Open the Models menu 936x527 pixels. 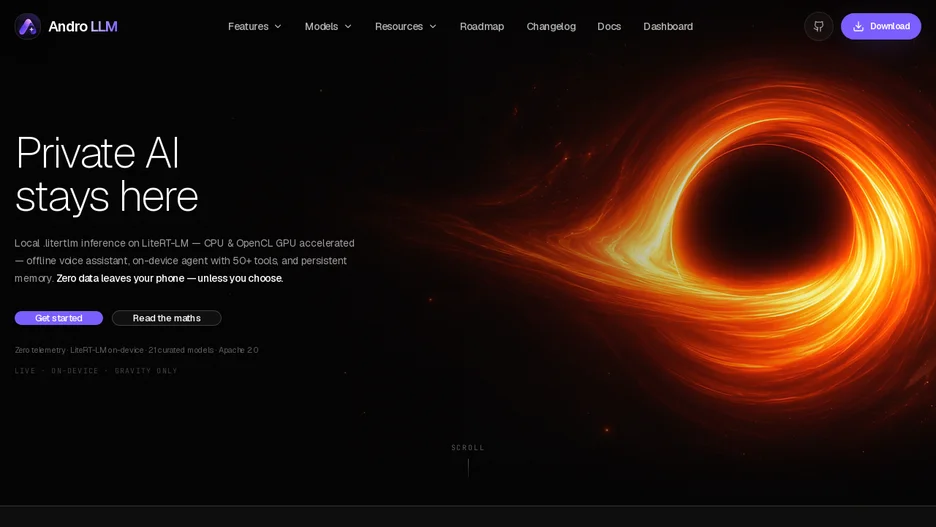[x=328, y=26]
